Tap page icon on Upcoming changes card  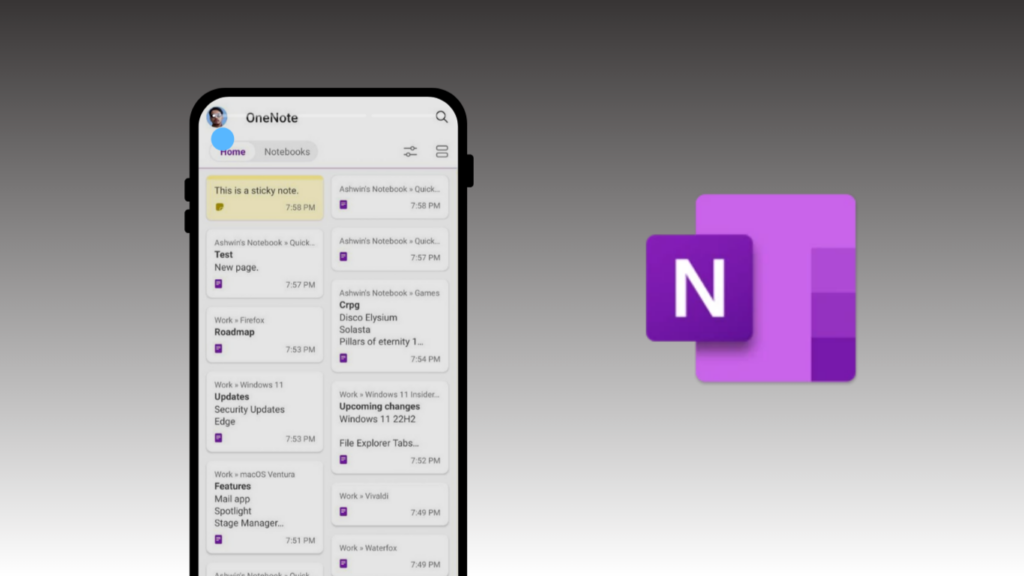(344, 460)
